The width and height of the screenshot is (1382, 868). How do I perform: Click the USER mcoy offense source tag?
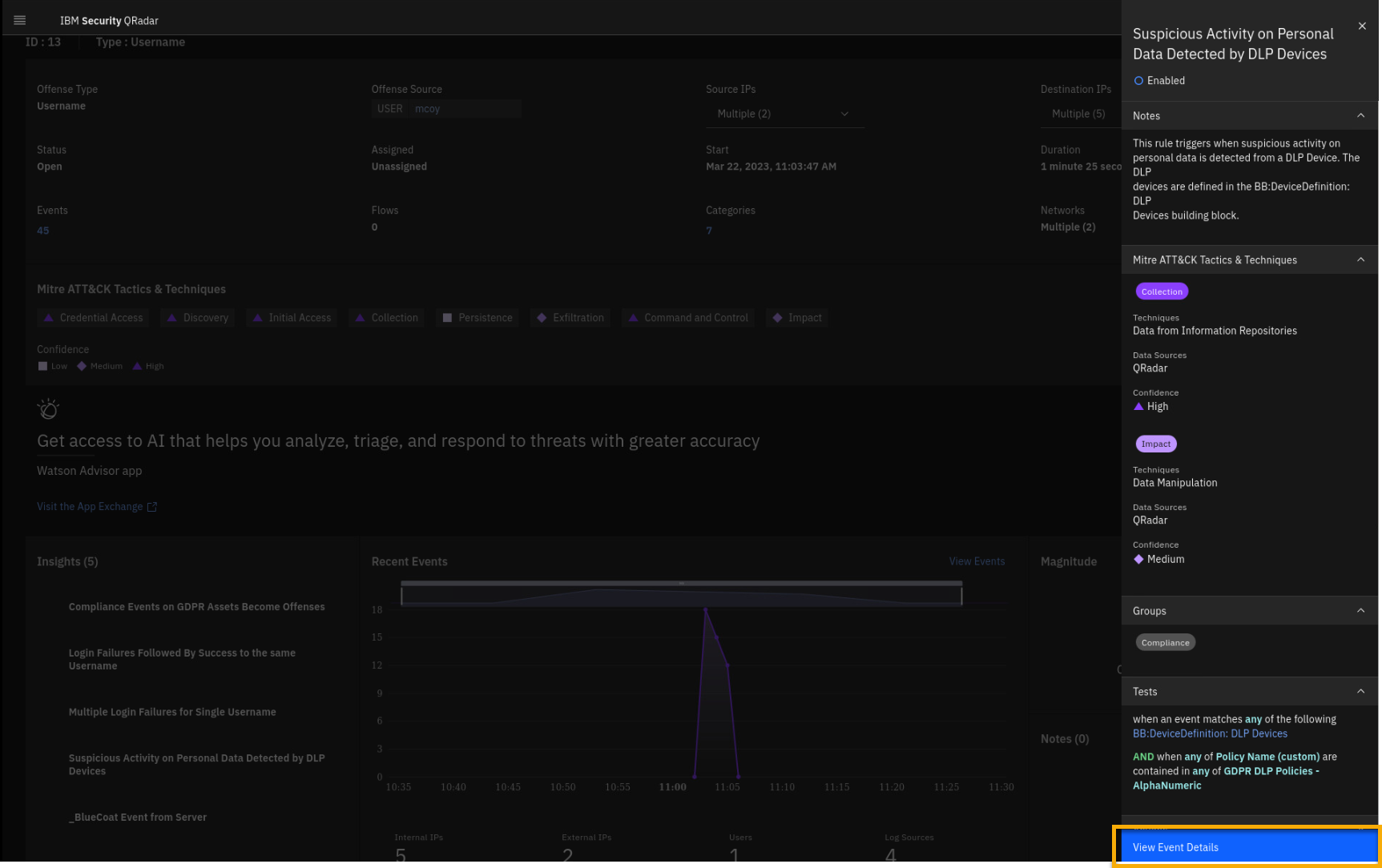445,109
